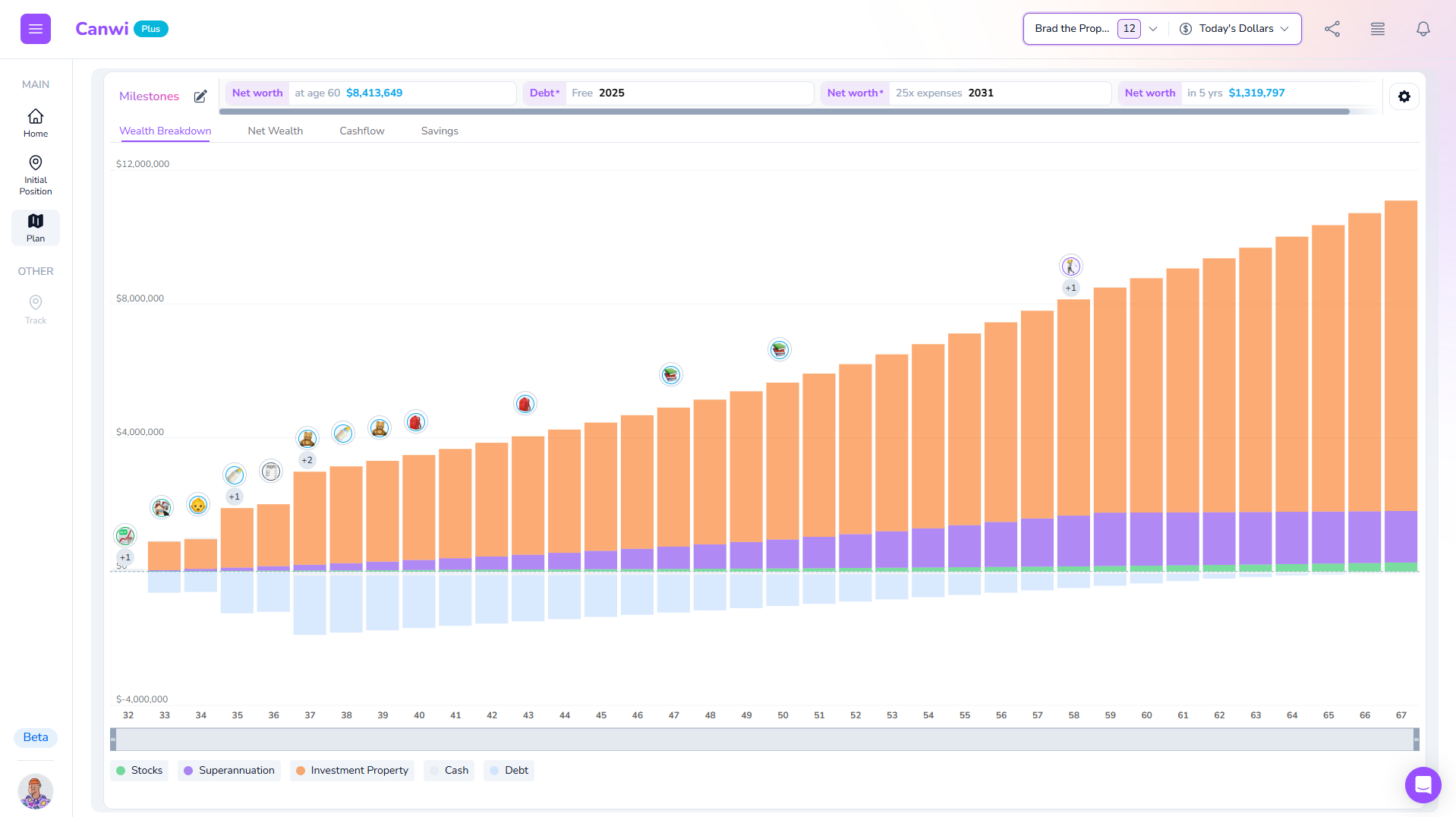Open chart settings gear

(x=1404, y=96)
